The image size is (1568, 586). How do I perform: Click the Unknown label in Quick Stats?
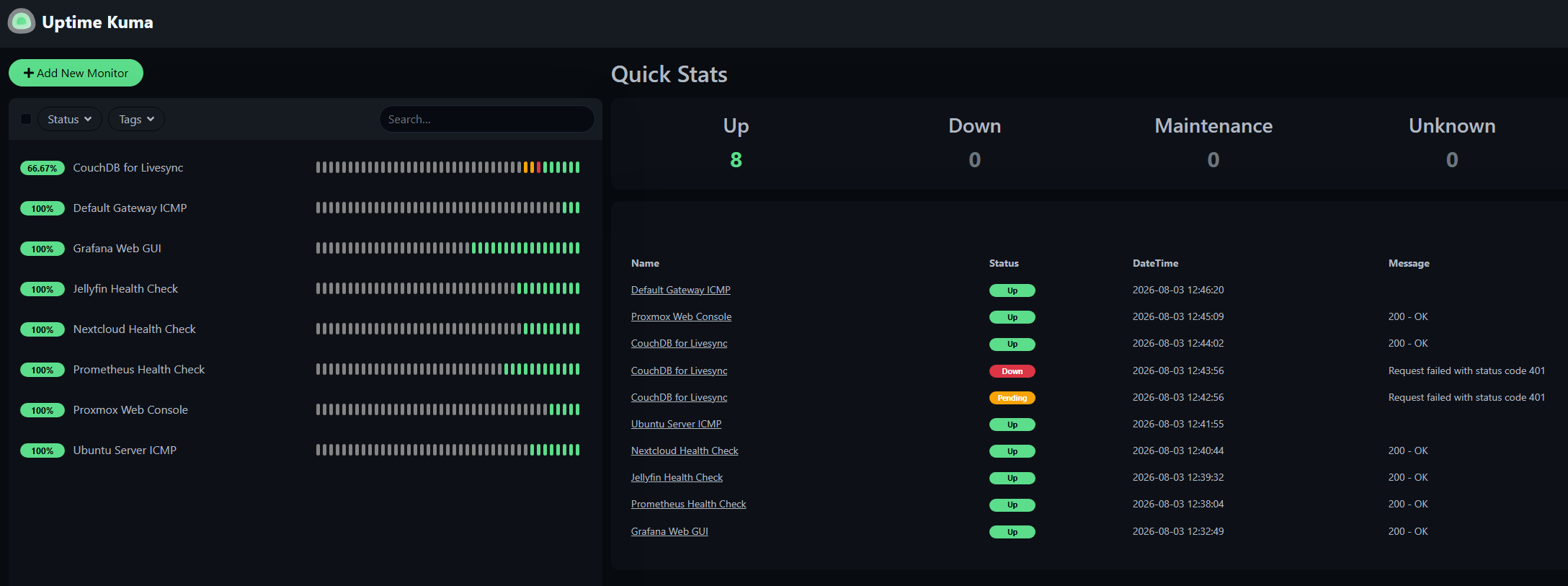pos(1452,125)
